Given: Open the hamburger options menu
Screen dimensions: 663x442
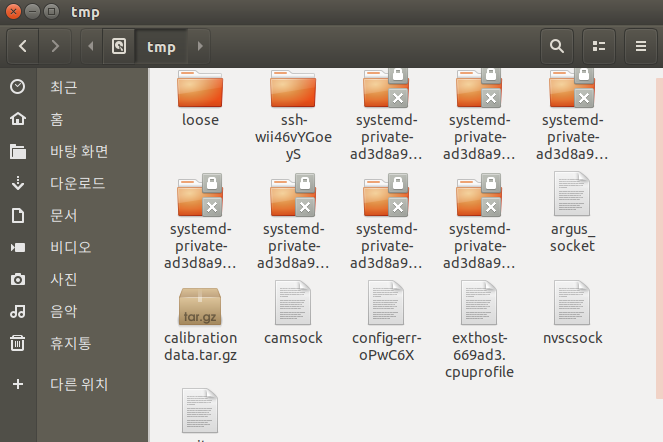Looking at the screenshot, I should pyautogui.click(x=641, y=46).
